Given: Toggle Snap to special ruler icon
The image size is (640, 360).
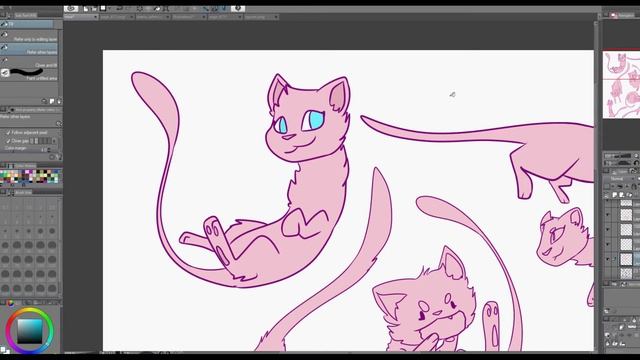Looking at the screenshot, I should pos(215,9).
